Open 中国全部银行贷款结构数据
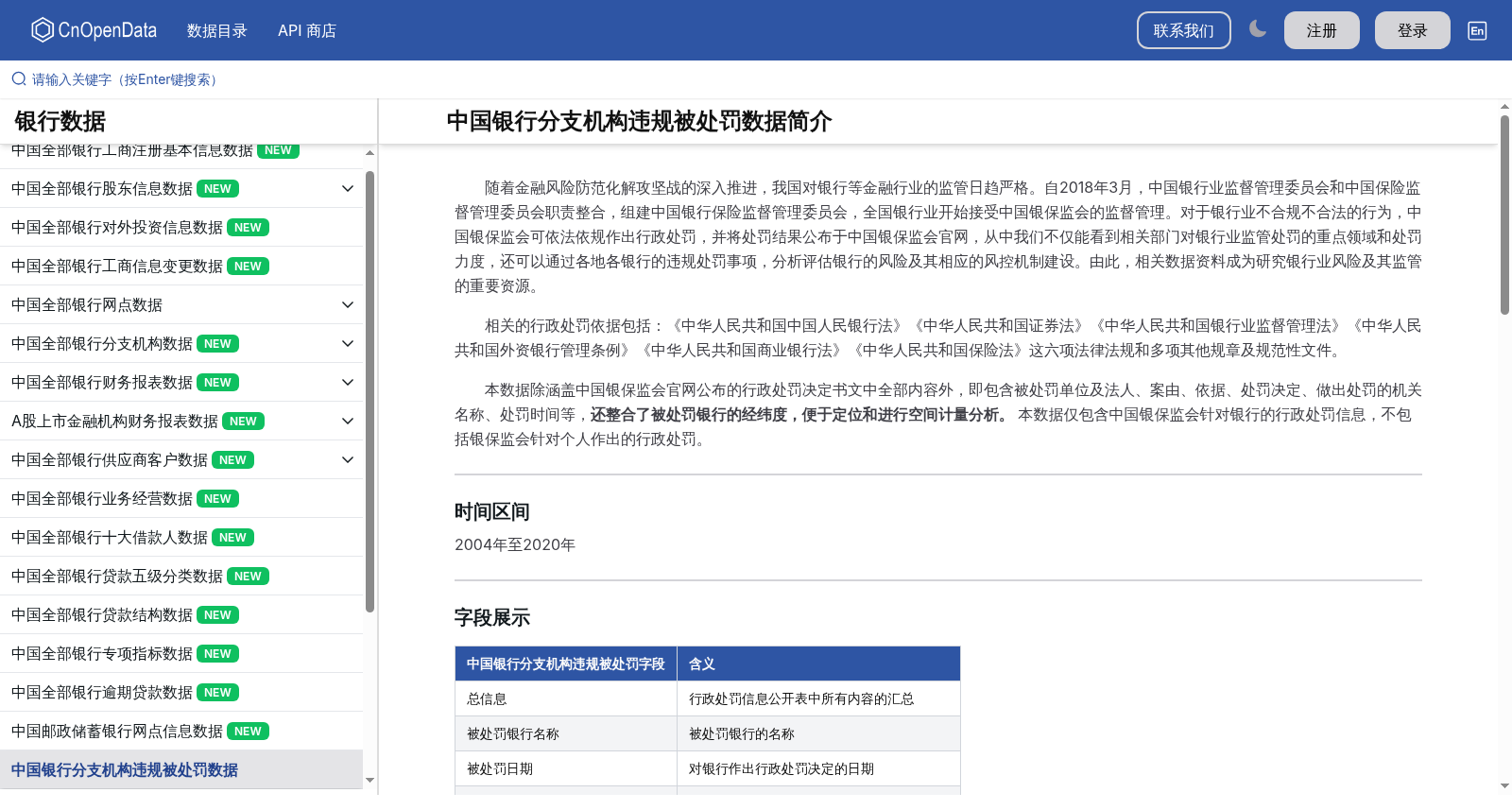This screenshot has height=810, width=1512. [181, 614]
